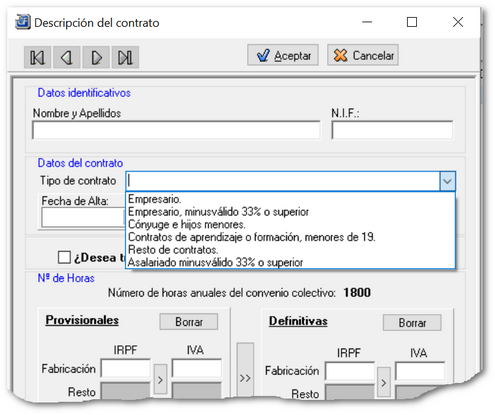
Task: Copy Definitivas Fabricación IRPF to IVA
Action: (384, 382)
